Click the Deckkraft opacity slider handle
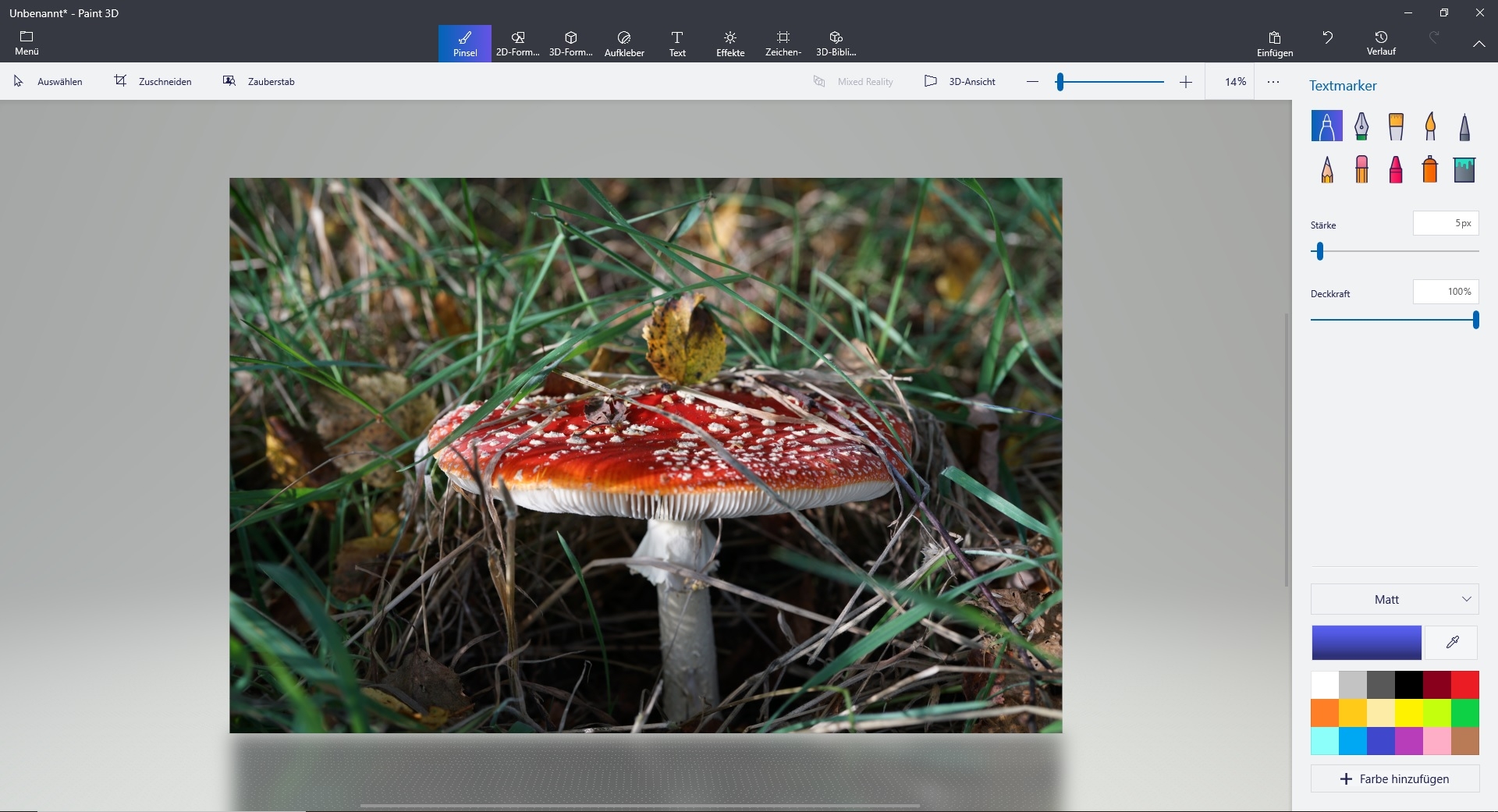The image size is (1498, 812). [x=1475, y=320]
